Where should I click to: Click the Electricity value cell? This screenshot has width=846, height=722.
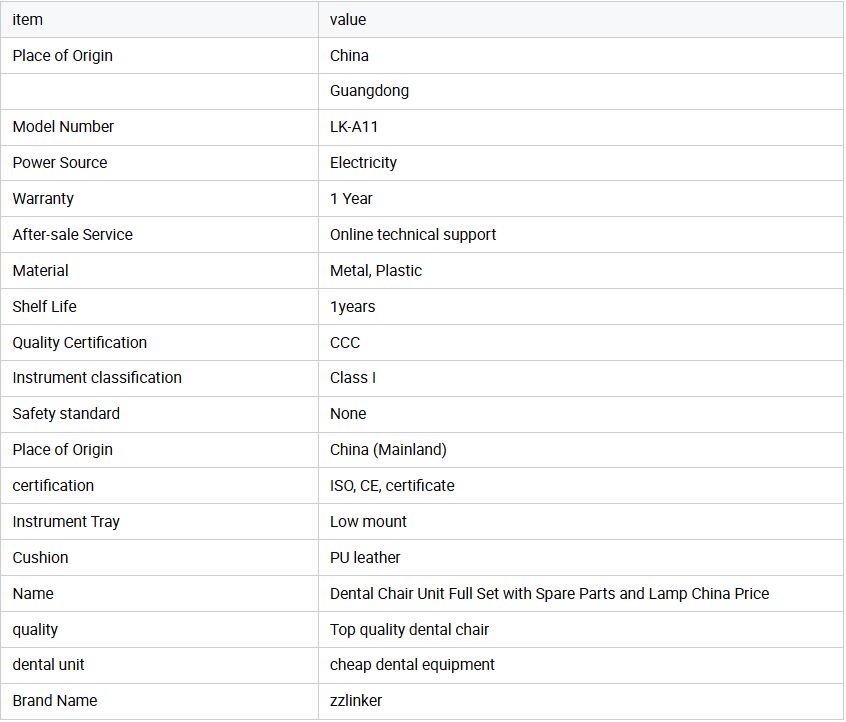pyautogui.click(x=363, y=163)
